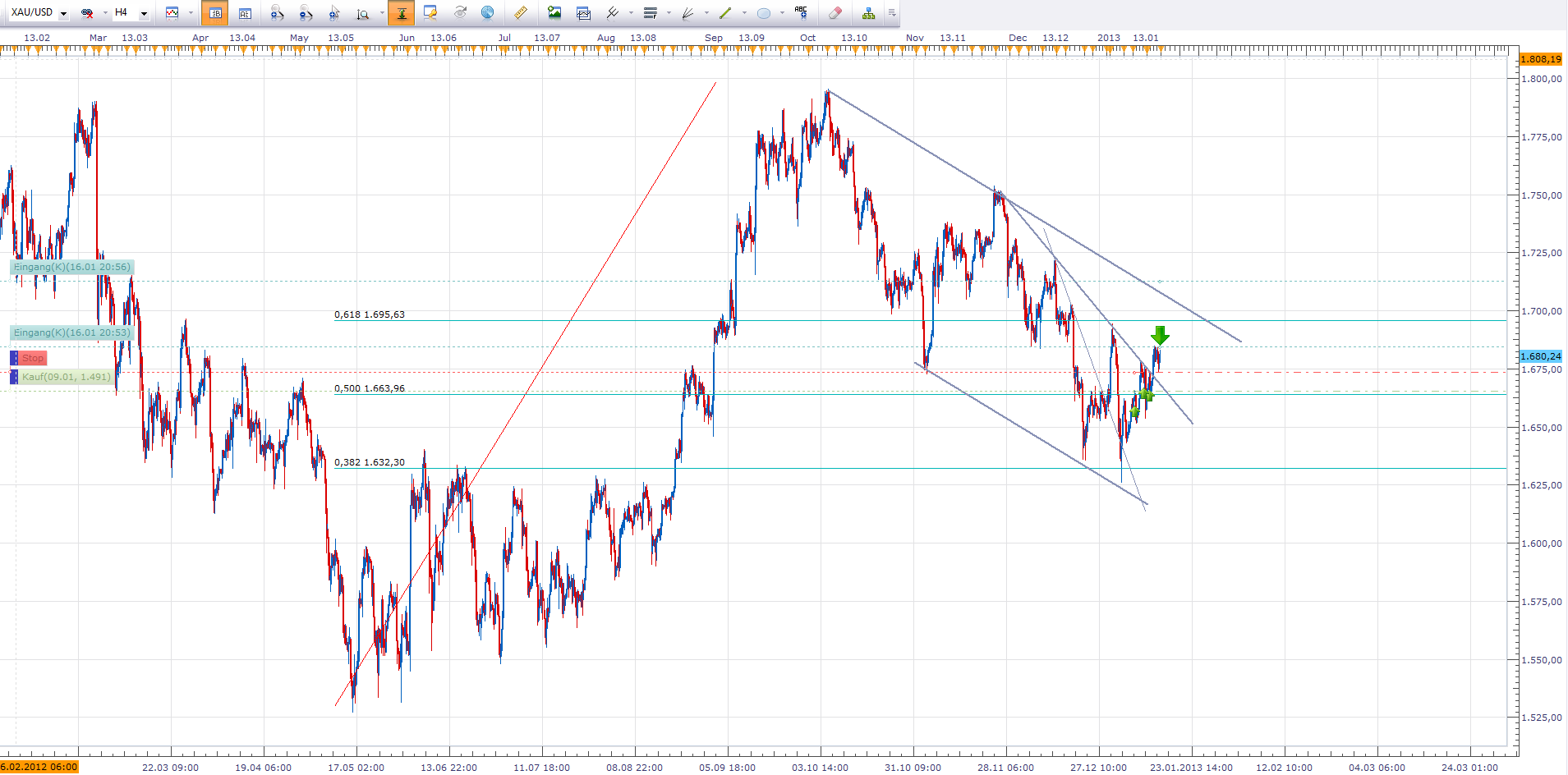Open the XAU/USD symbol dropdown
Image resolution: width=1568 pixels, height=775 pixels.
click(x=63, y=13)
